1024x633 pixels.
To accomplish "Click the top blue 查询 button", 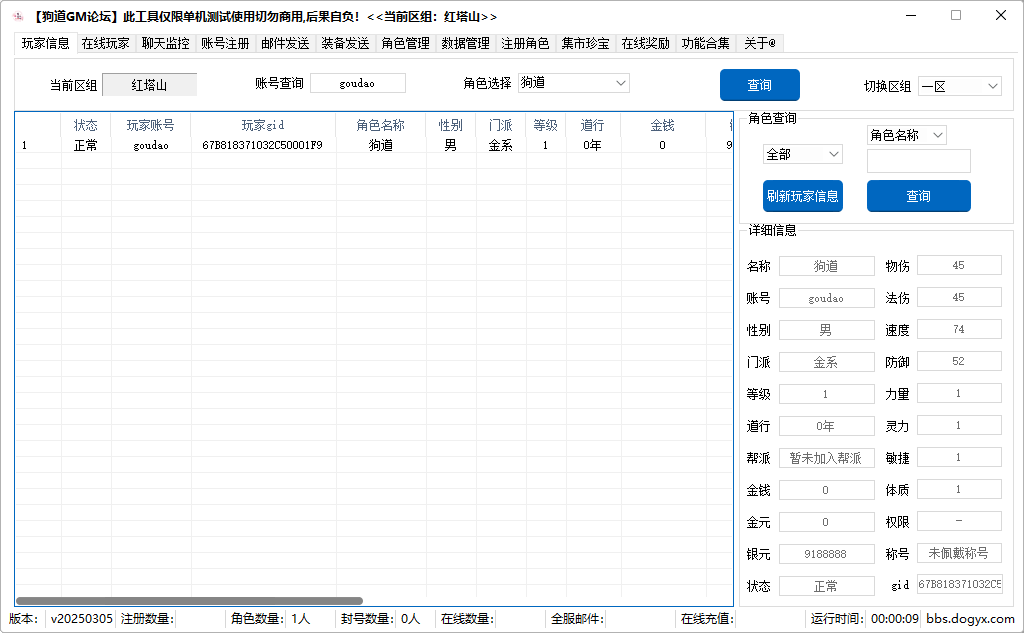I will (x=759, y=85).
